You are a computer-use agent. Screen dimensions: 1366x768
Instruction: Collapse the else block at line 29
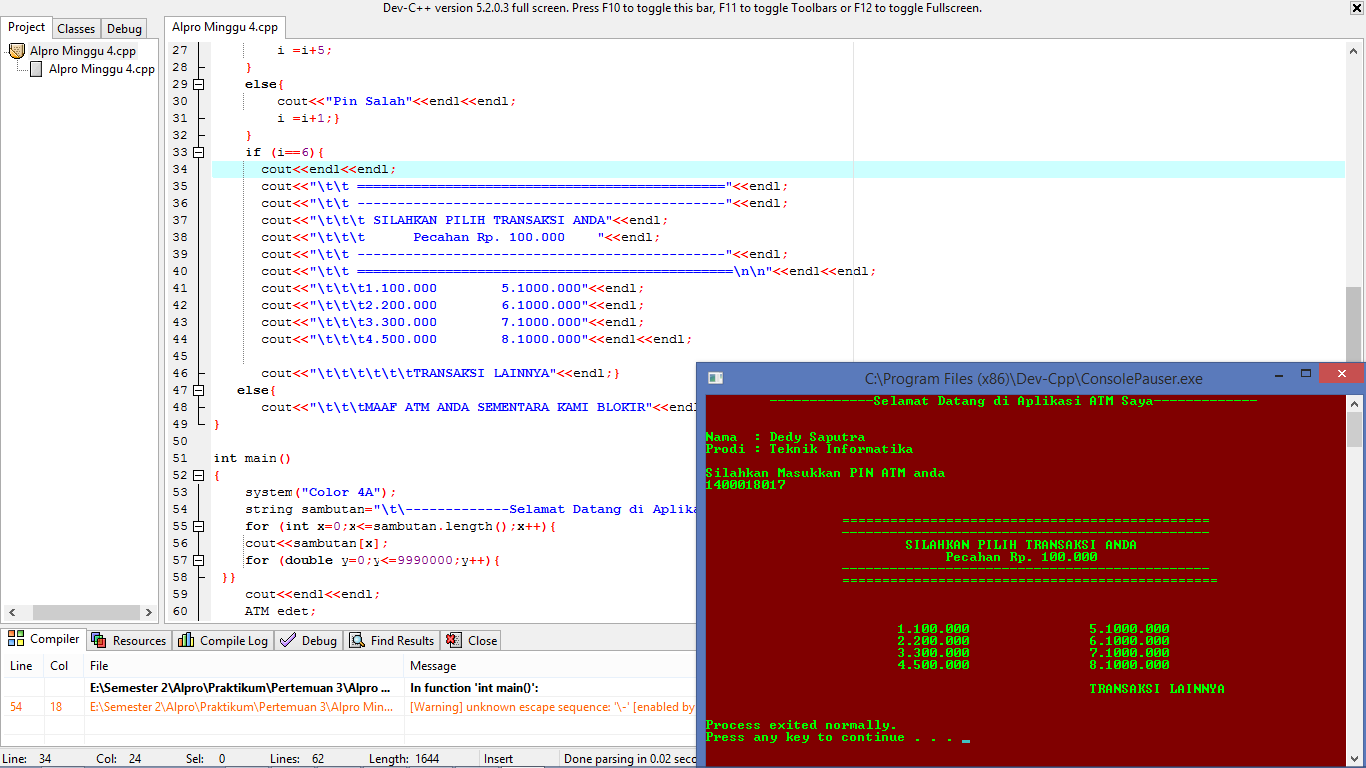tap(198, 84)
